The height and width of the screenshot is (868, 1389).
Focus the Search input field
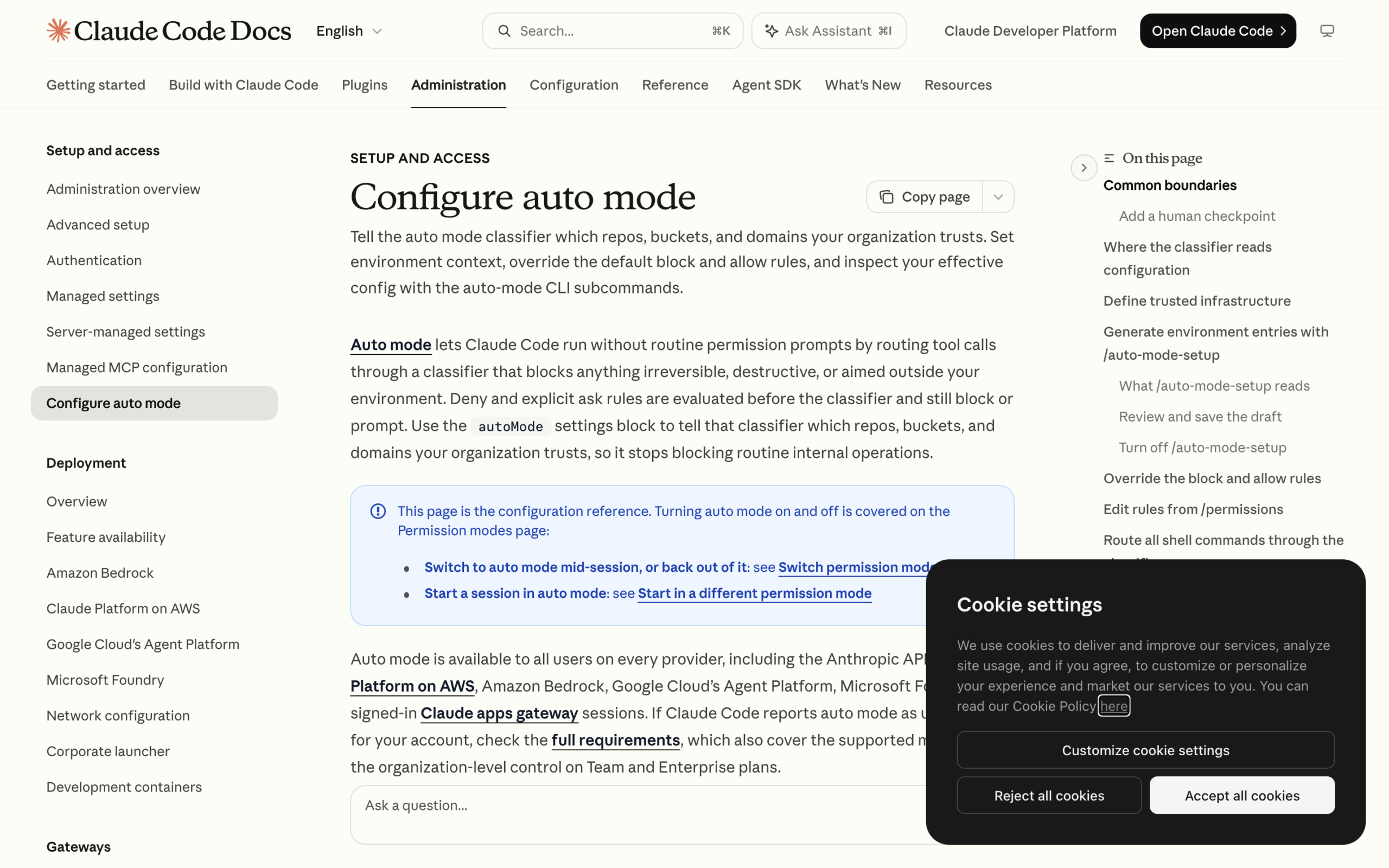613,31
